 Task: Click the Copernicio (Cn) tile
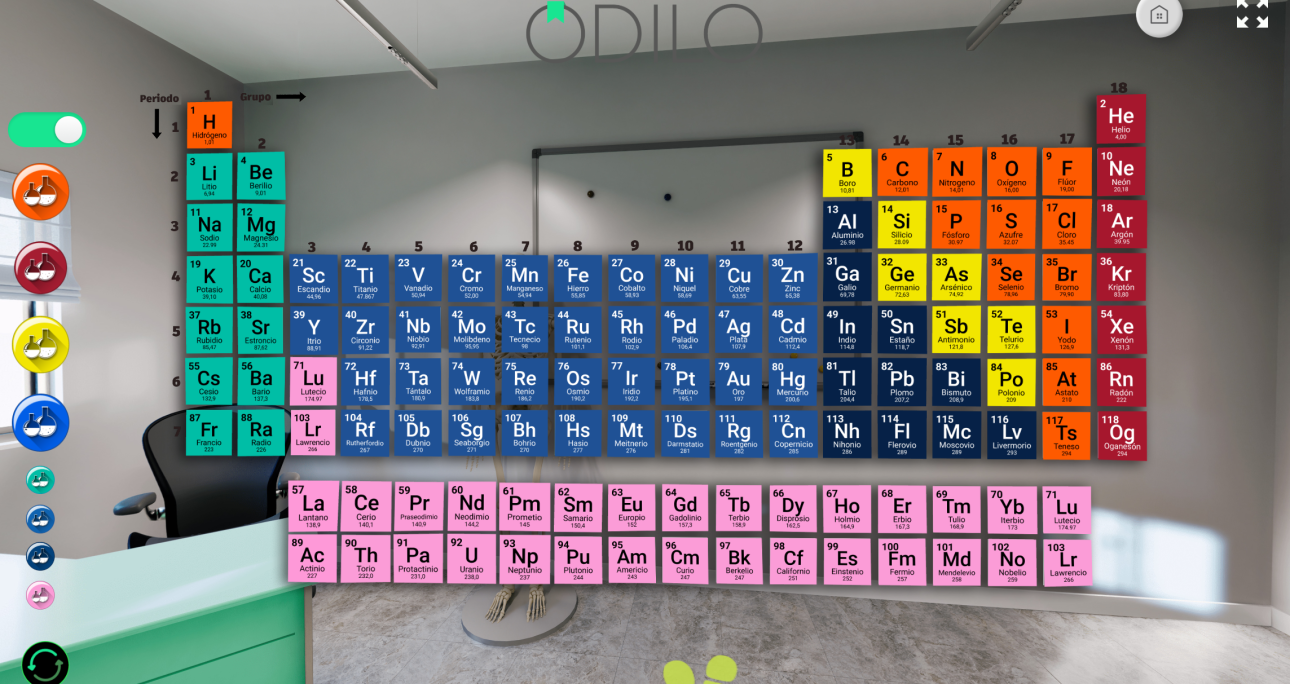pyautogui.click(x=793, y=434)
